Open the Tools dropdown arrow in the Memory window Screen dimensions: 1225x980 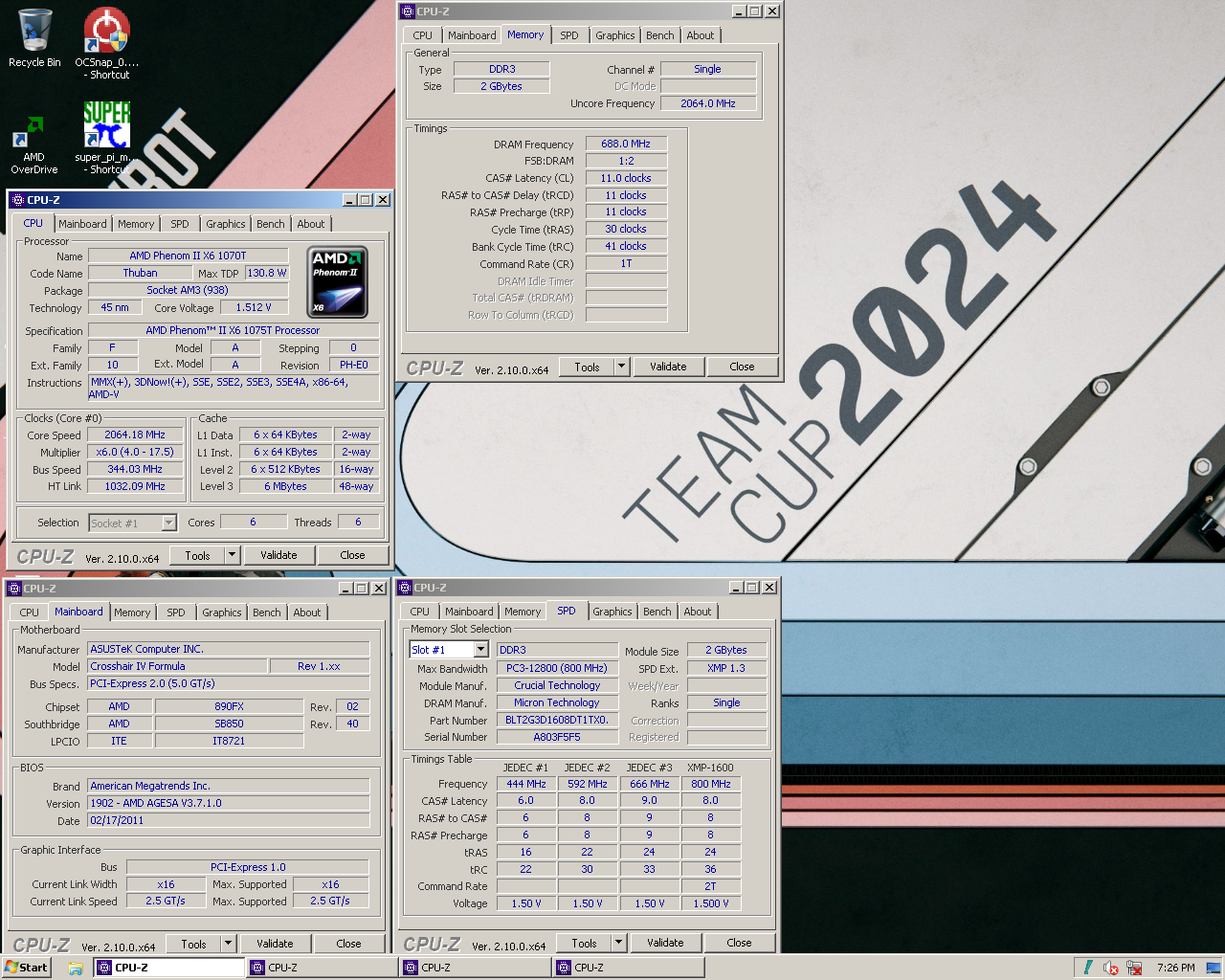pos(621,367)
